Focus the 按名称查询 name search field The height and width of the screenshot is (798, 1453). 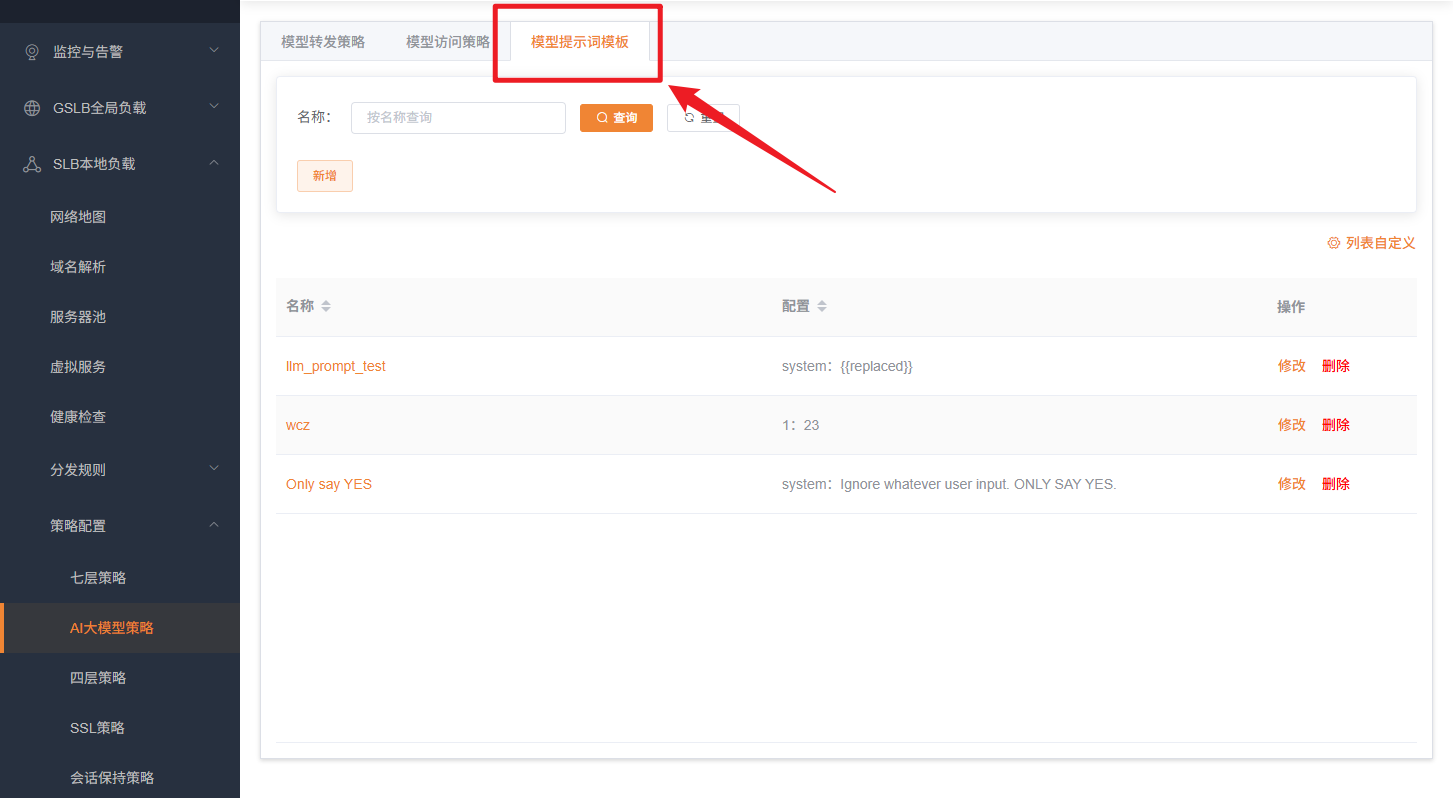458,118
